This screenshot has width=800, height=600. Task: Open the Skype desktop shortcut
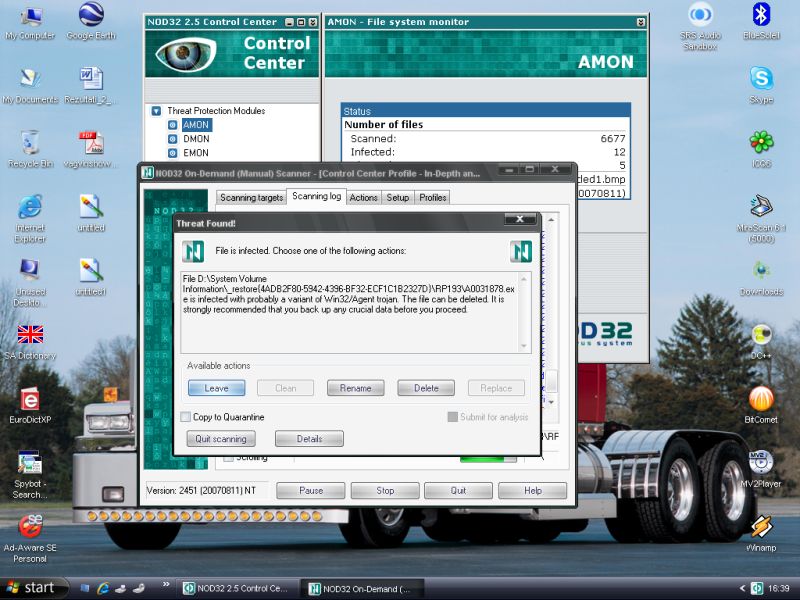[x=761, y=79]
